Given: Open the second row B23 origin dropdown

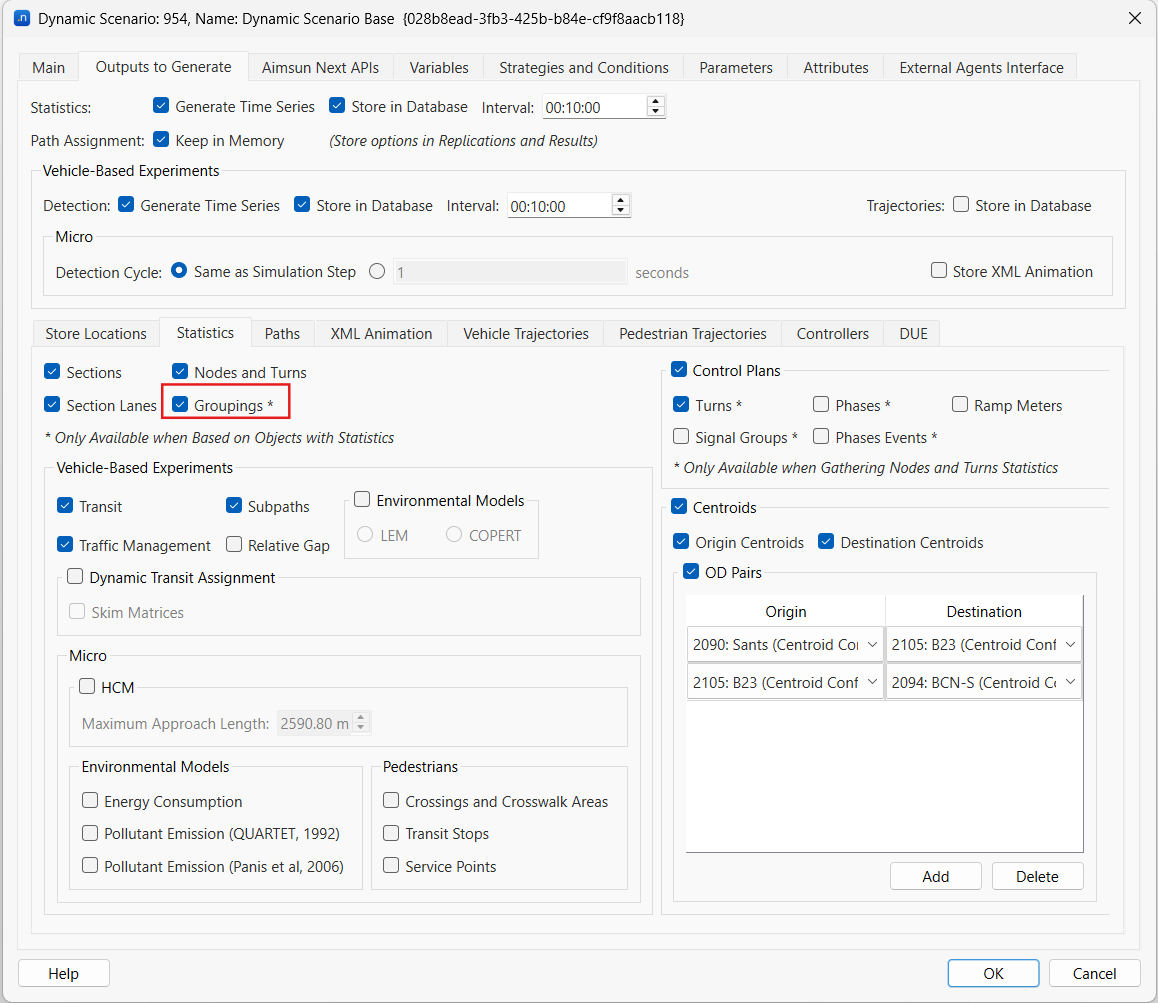Looking at the screenshot, I should click(785, 682).
